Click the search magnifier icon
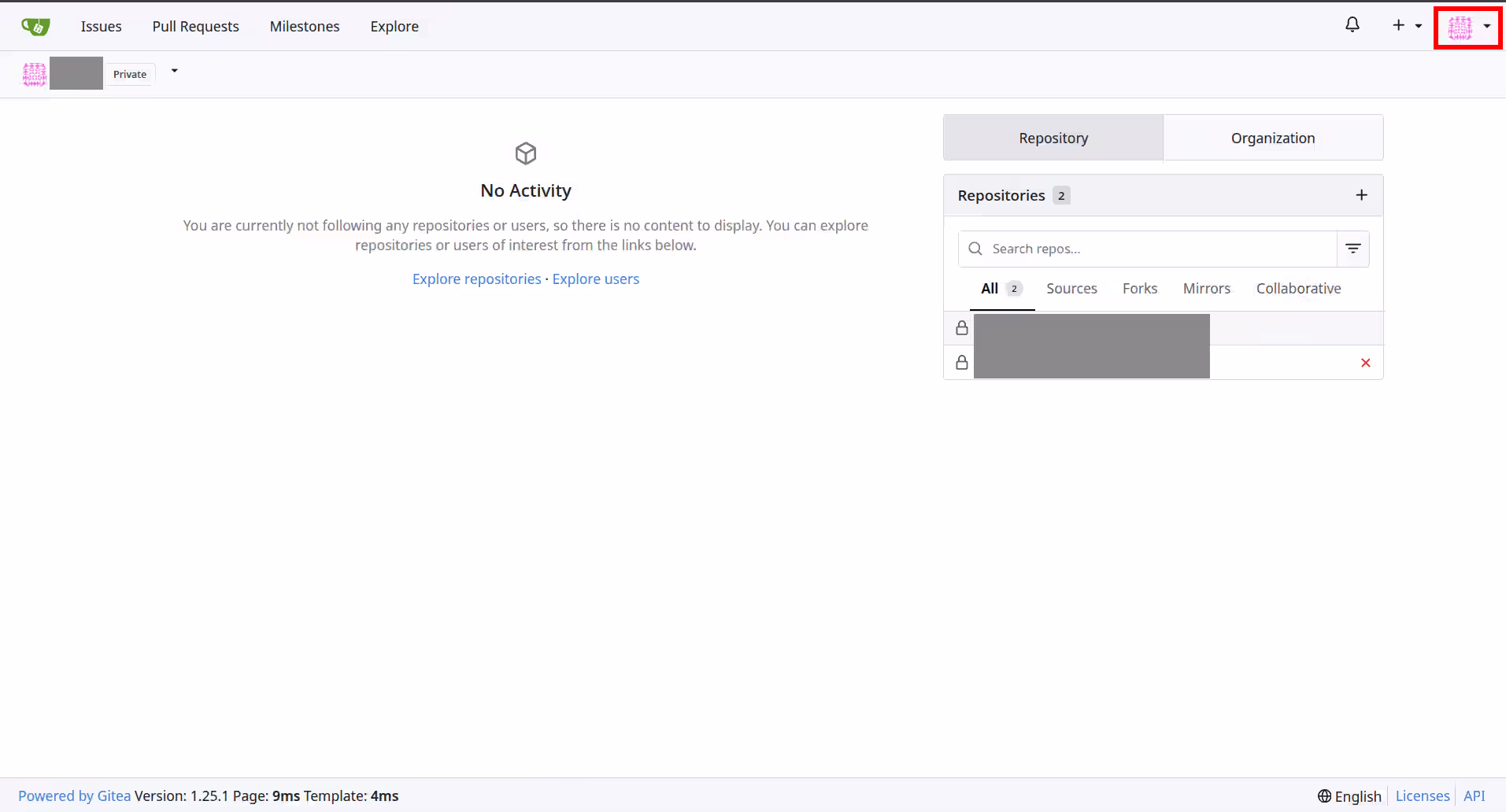The height and width of the screenshot is (812, 1506). click(x=975, y=249)
